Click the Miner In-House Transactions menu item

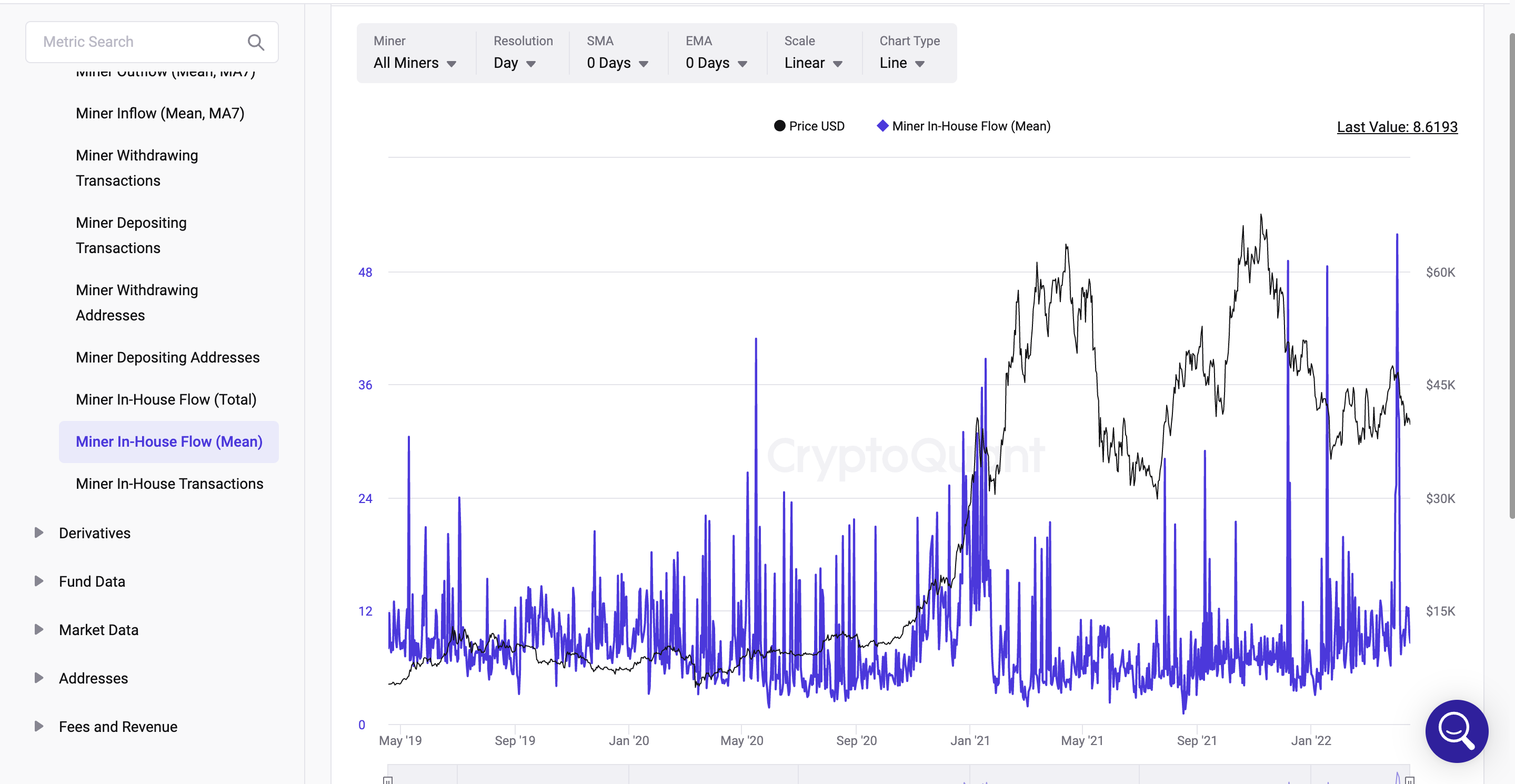[x=168, y=483]
